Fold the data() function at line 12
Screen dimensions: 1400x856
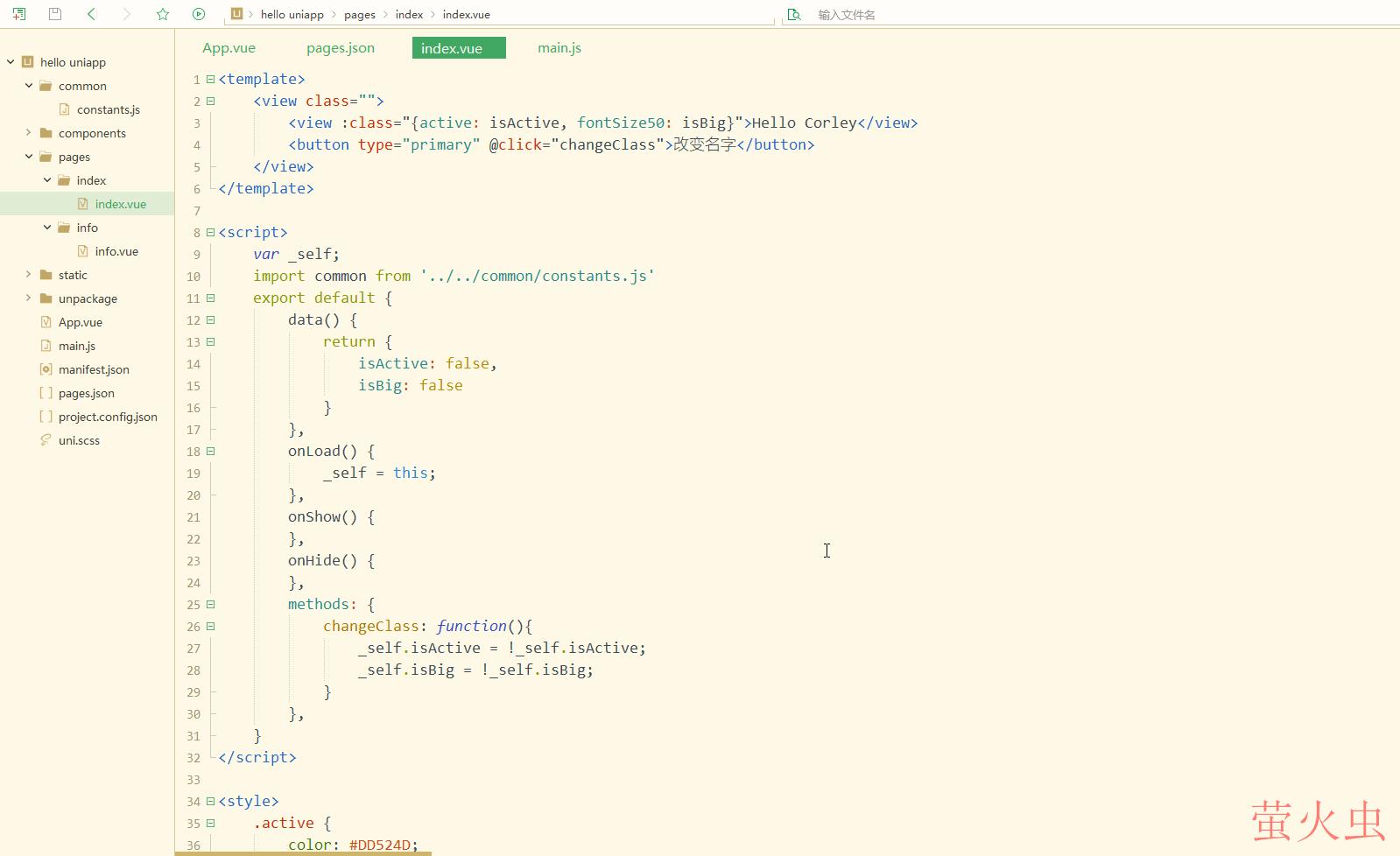210,319
